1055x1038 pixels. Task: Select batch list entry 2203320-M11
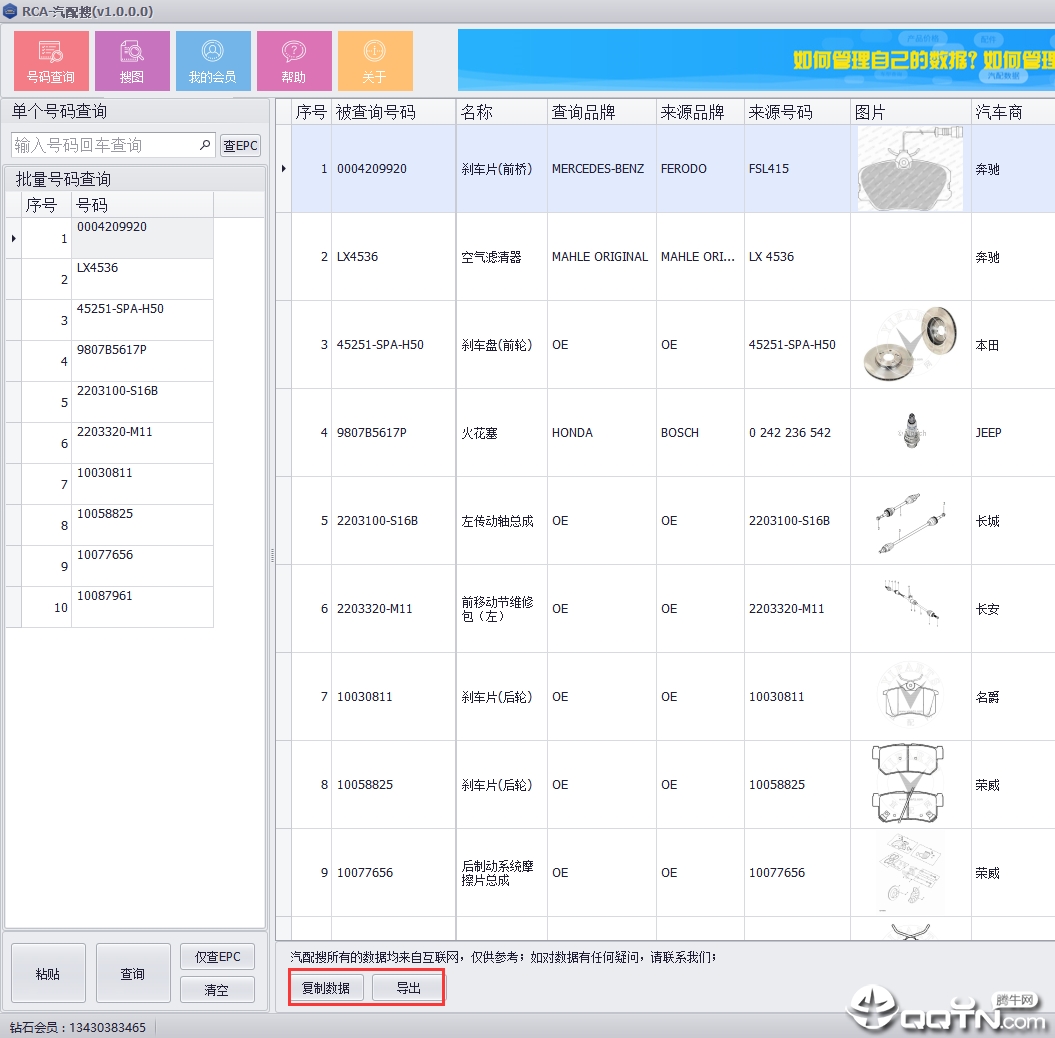(143, 443)
